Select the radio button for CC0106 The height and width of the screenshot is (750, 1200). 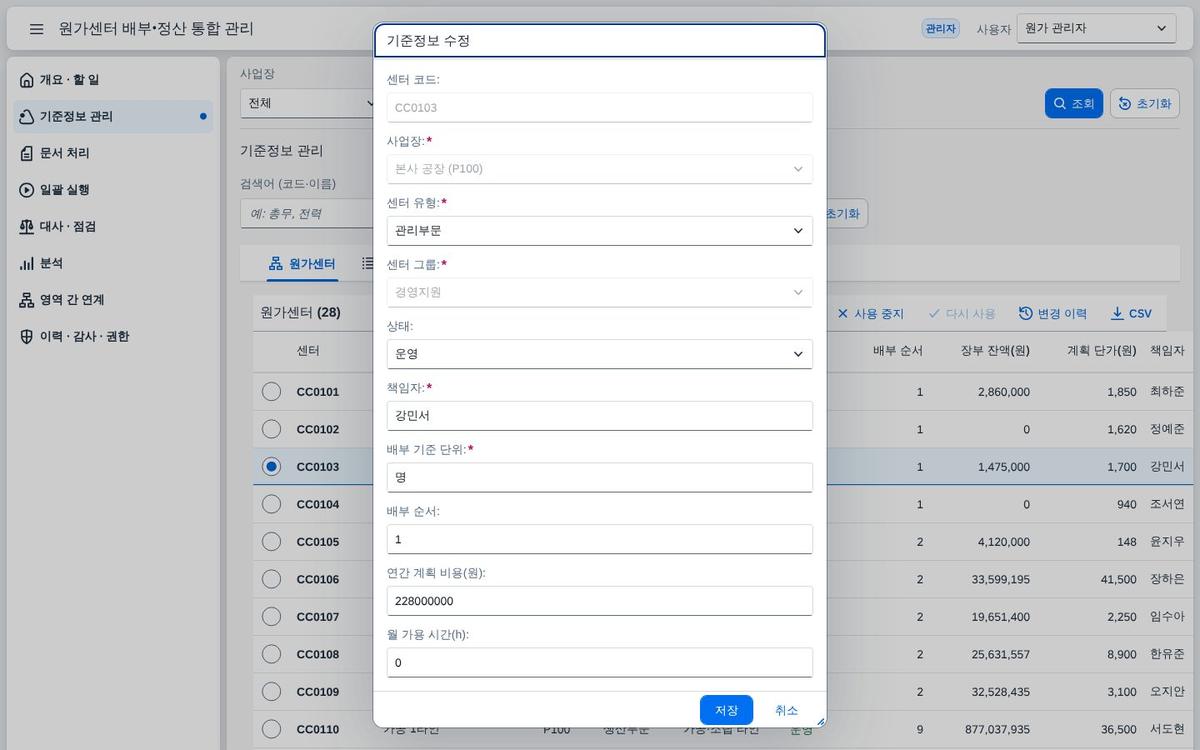pos(271,579)
